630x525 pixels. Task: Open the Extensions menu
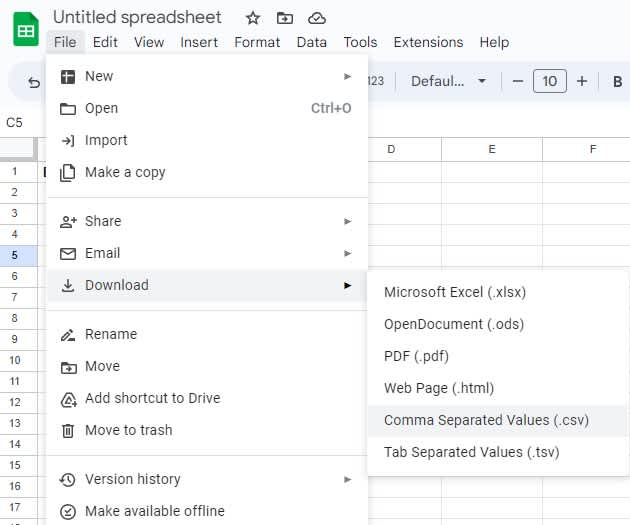(428, 42)
